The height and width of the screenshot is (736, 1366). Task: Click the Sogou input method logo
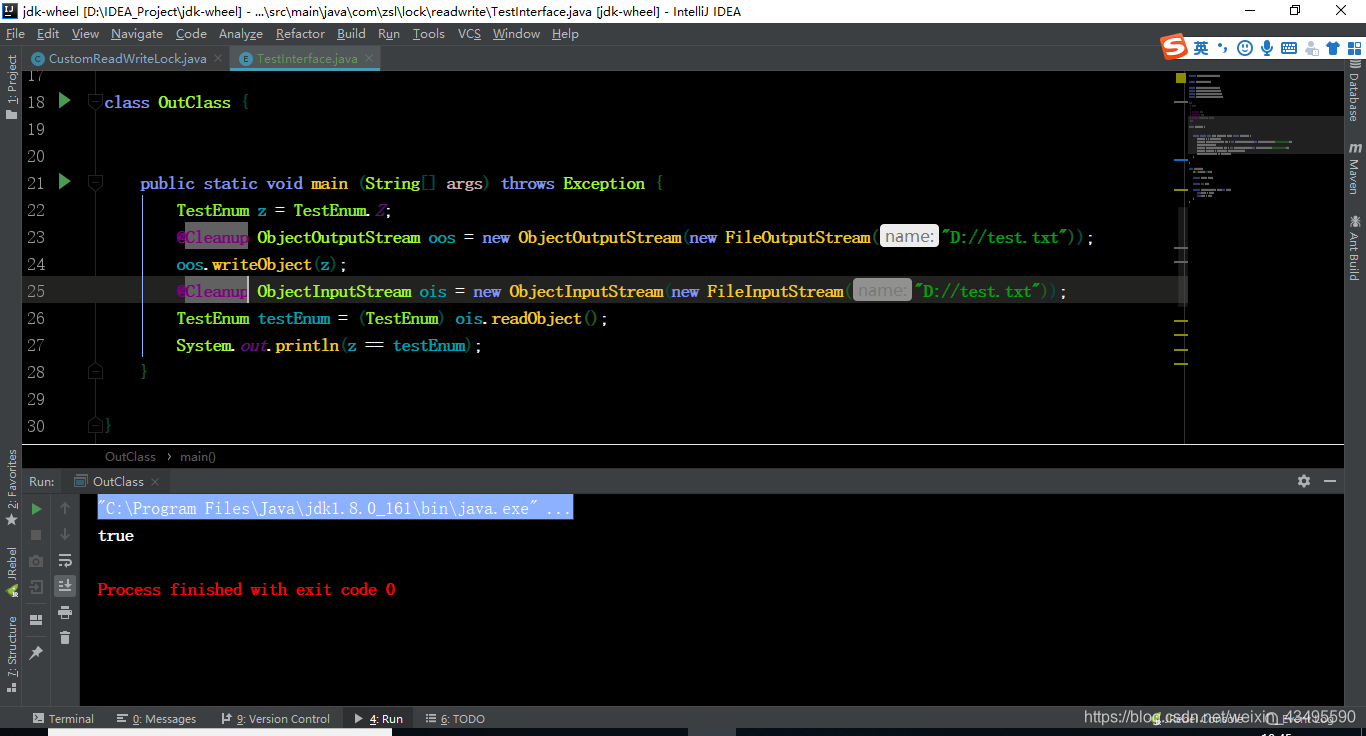[1173, 47]
